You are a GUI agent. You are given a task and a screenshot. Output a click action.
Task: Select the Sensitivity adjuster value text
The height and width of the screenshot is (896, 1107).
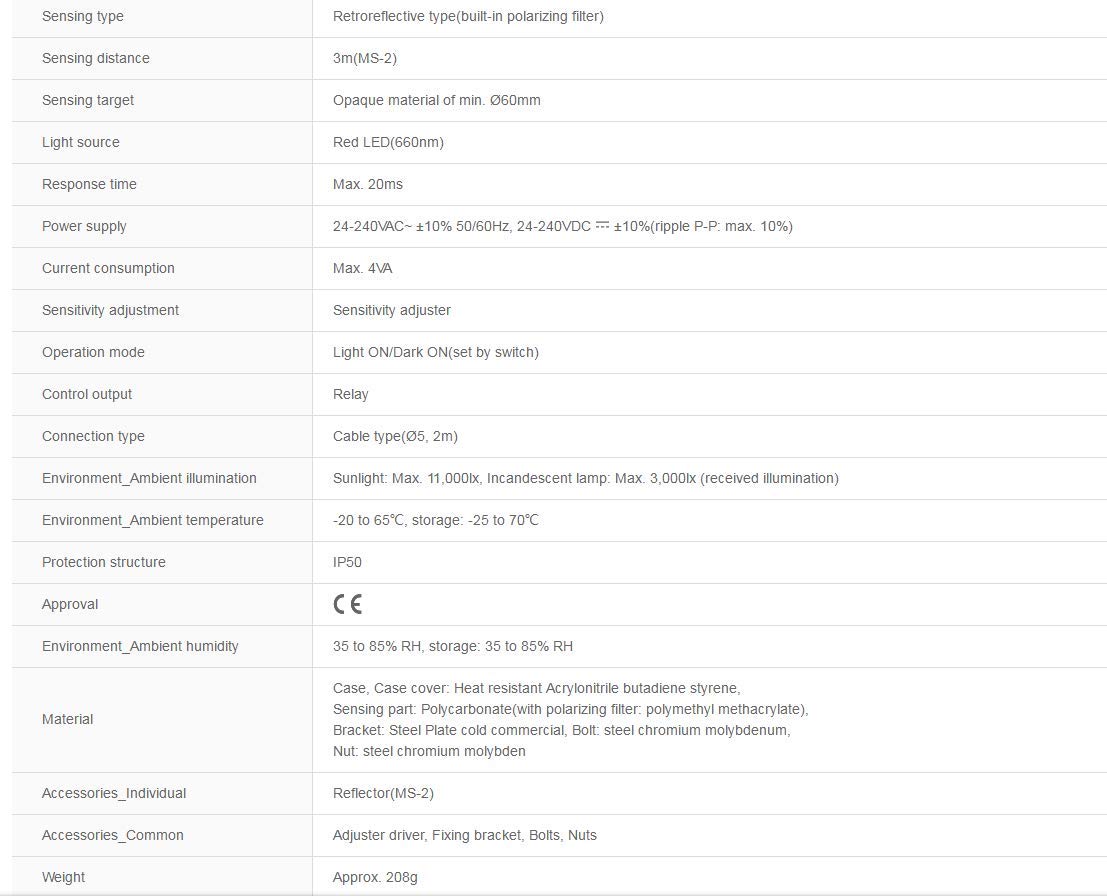[392, 310]
